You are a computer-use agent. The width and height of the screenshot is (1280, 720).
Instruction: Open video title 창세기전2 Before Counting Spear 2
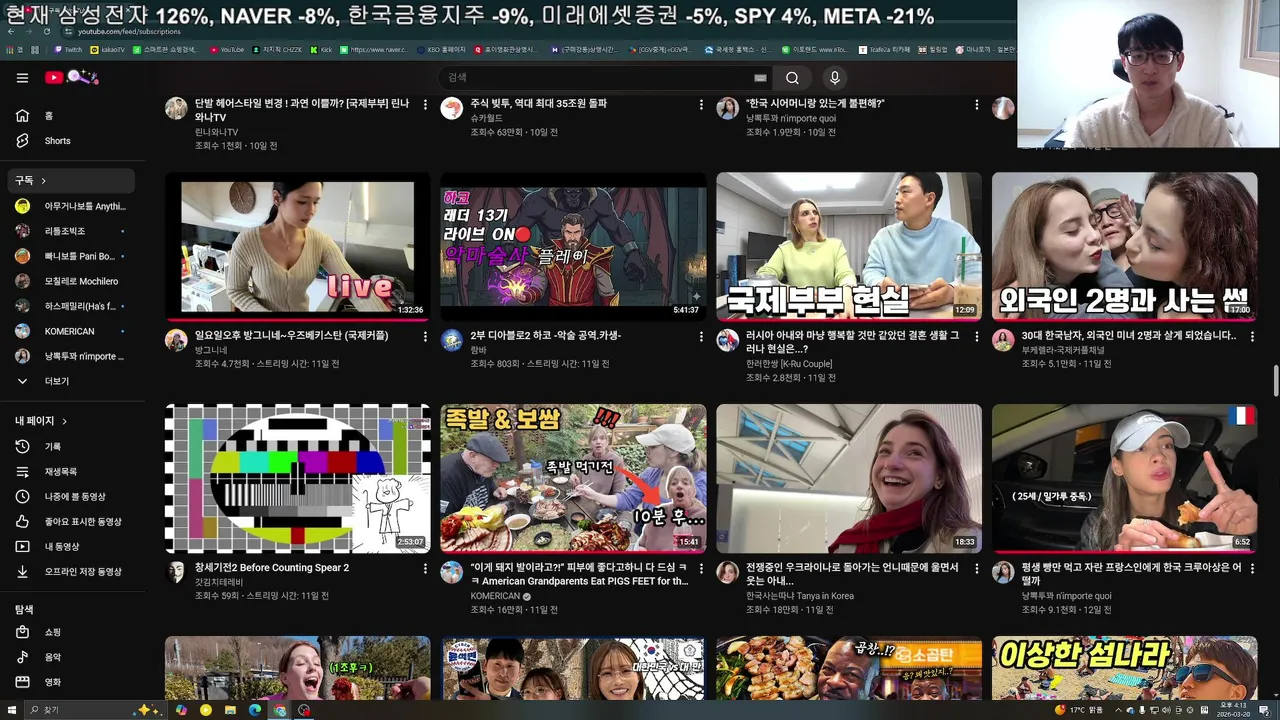coord(272,568)
